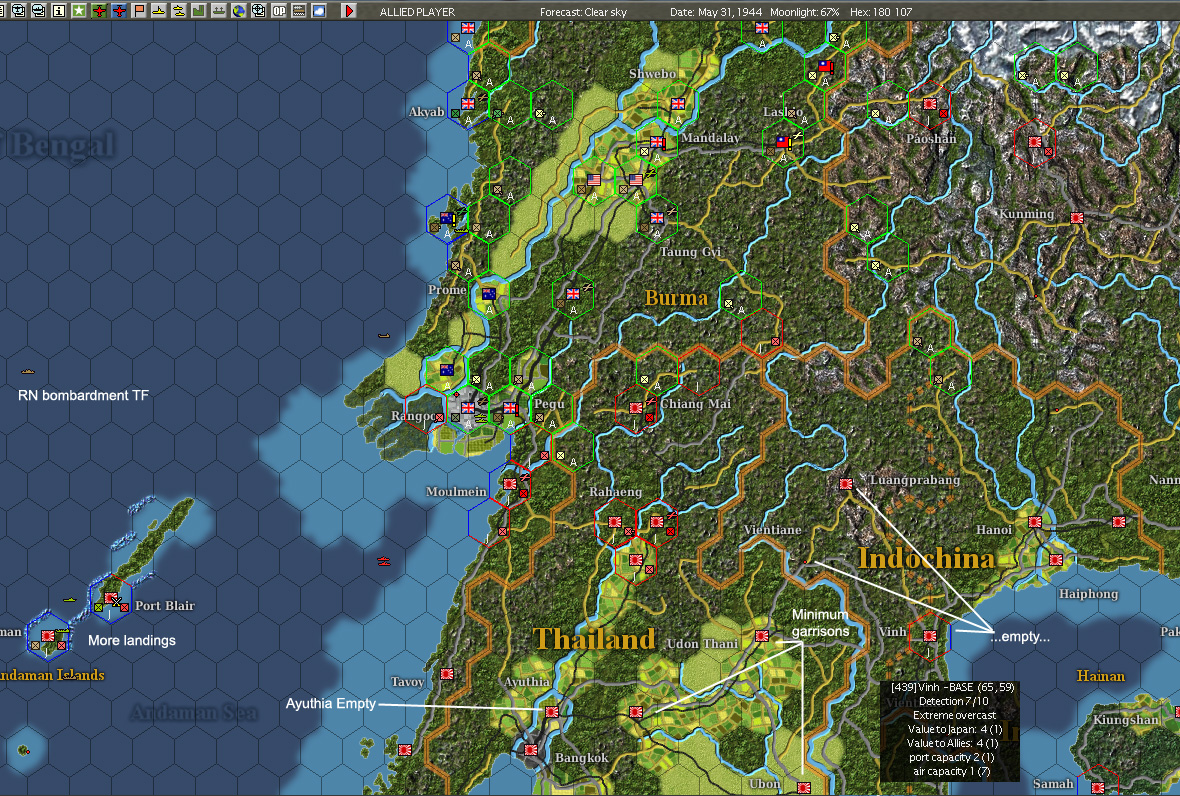This screenshot has width=1180, height=796.
Task: Select the British unit at Akyab
Action: (x=468, y=104)
